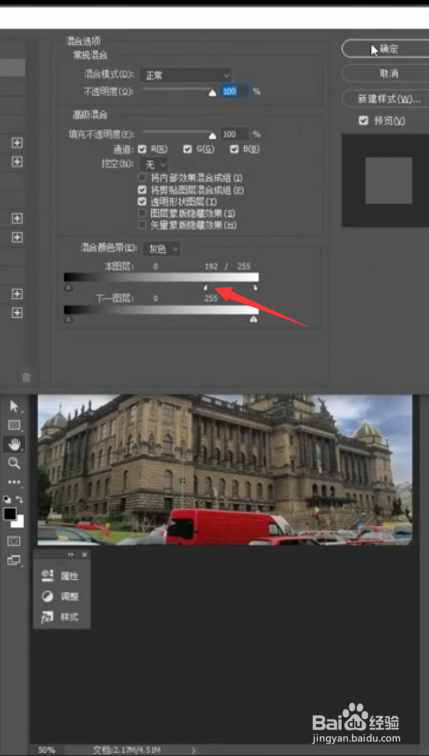Click topmost plus icon in styles list
Screen dimensions: 429x756
[17, 143]
